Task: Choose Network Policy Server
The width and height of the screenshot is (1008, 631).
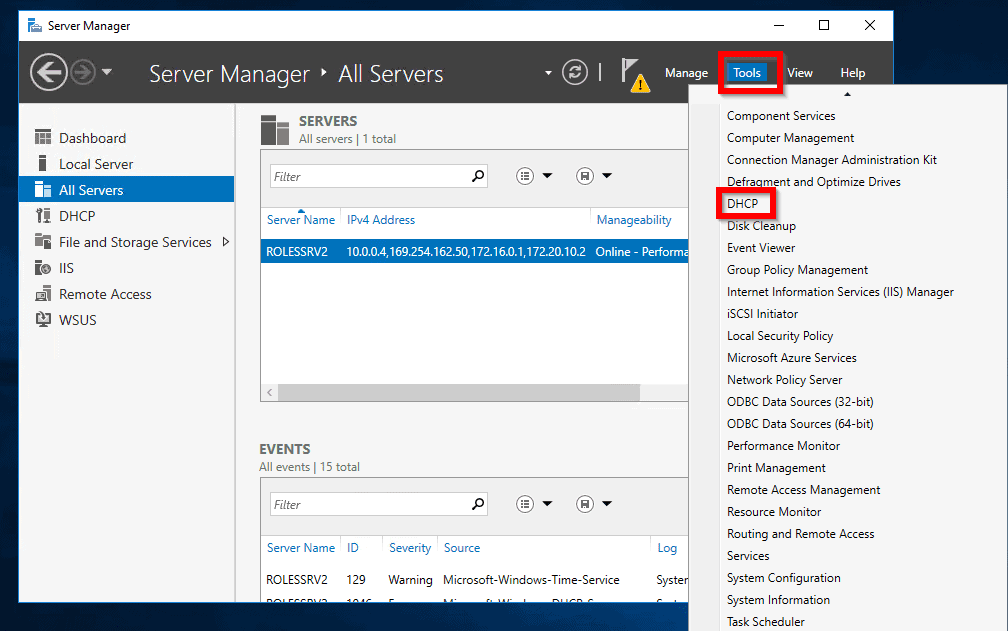Action: (x=784, y=380)
